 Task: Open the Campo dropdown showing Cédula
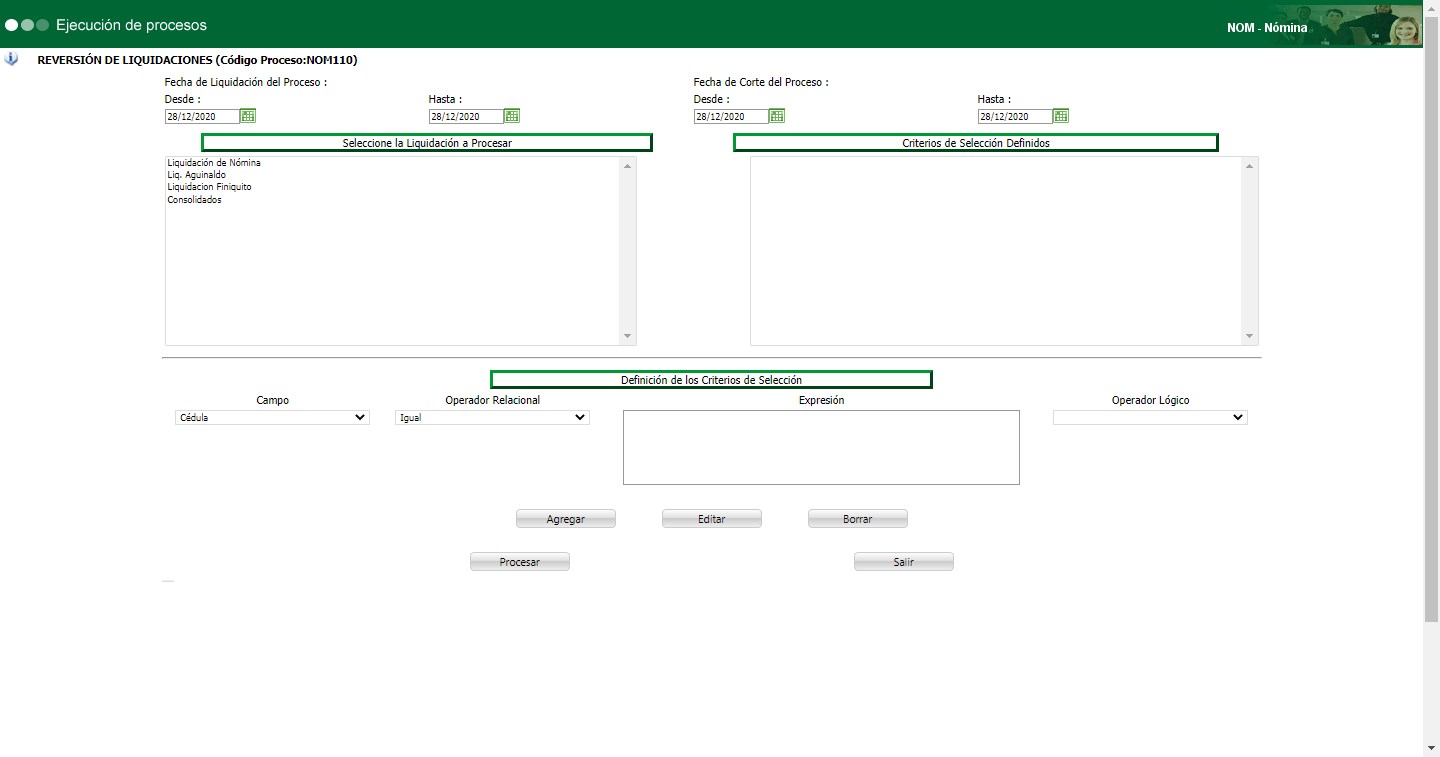(272, 417)
